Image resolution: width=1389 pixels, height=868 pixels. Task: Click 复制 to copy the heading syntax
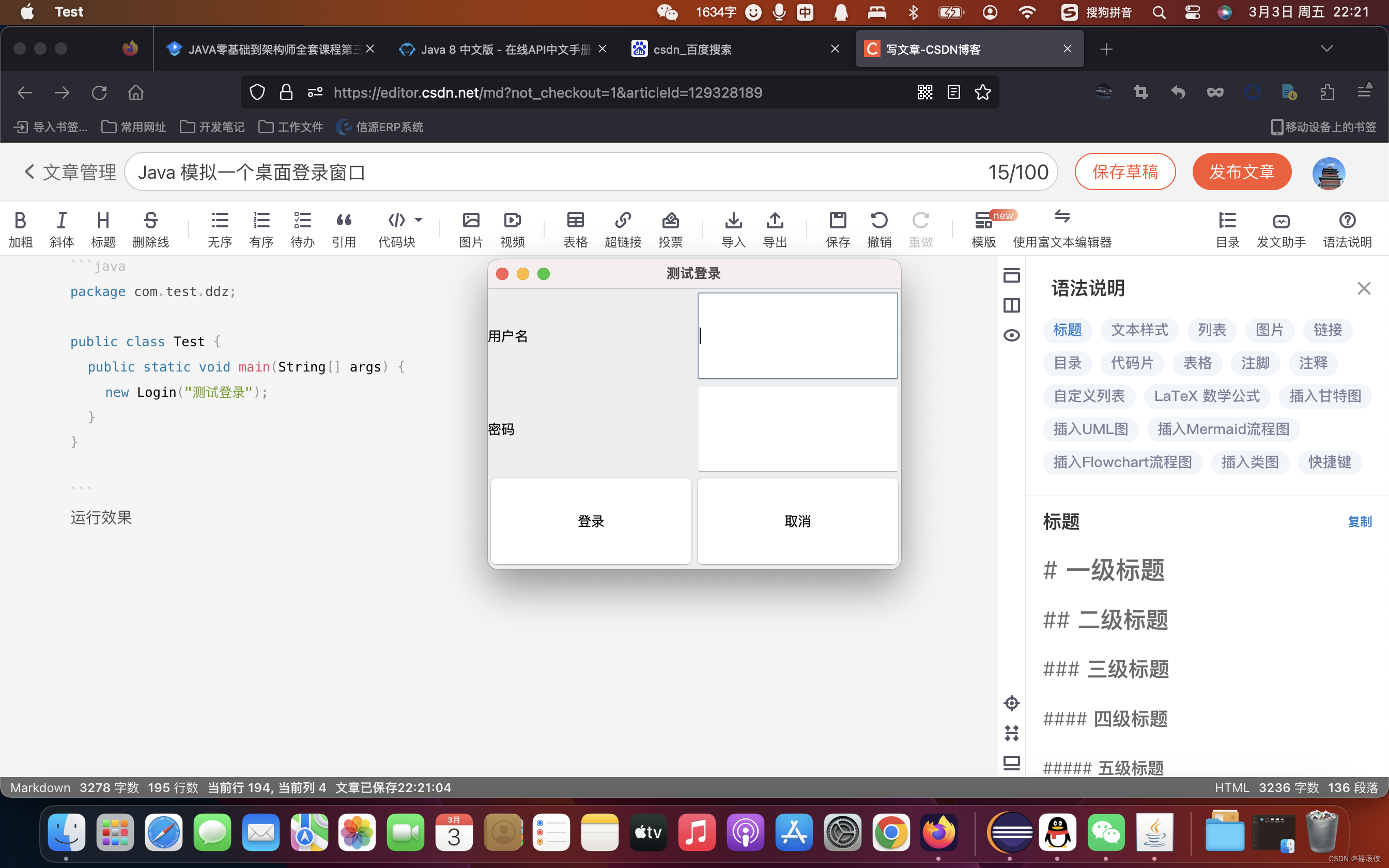coord(1360,521)
